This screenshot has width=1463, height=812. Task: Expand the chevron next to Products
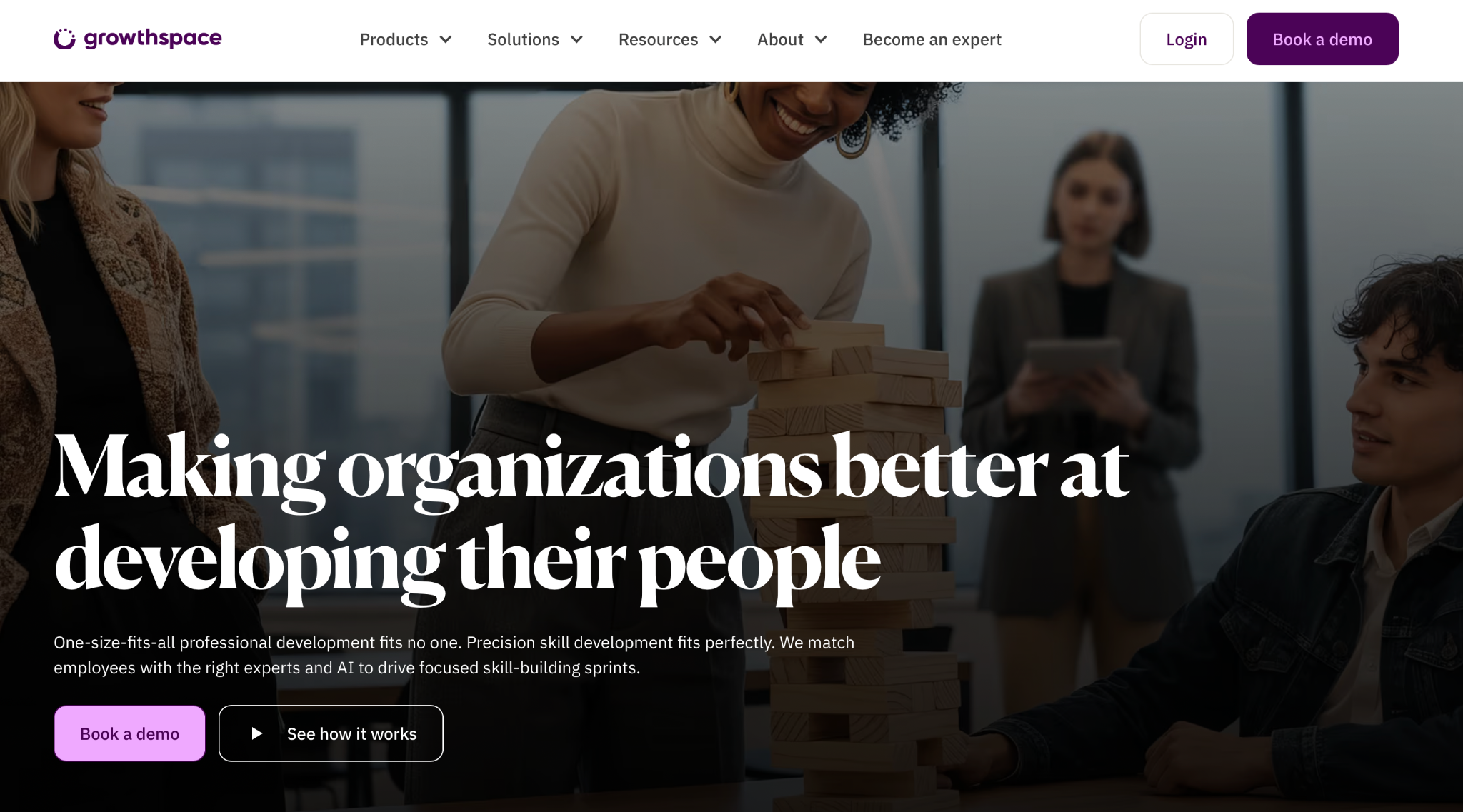click(x=446, y=39)
